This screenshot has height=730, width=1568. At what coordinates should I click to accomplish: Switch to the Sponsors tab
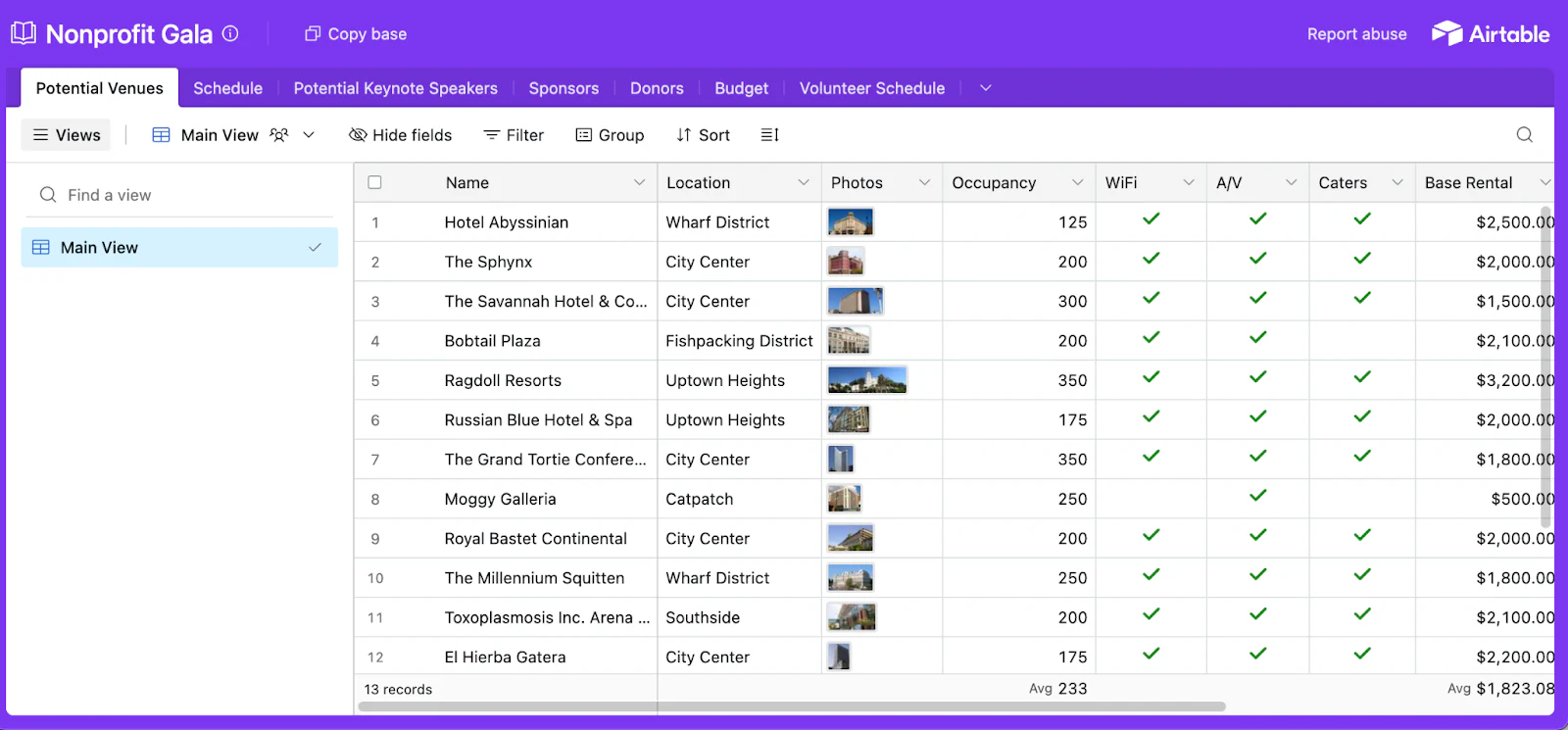pyautogui.click(x=563, y=88)
